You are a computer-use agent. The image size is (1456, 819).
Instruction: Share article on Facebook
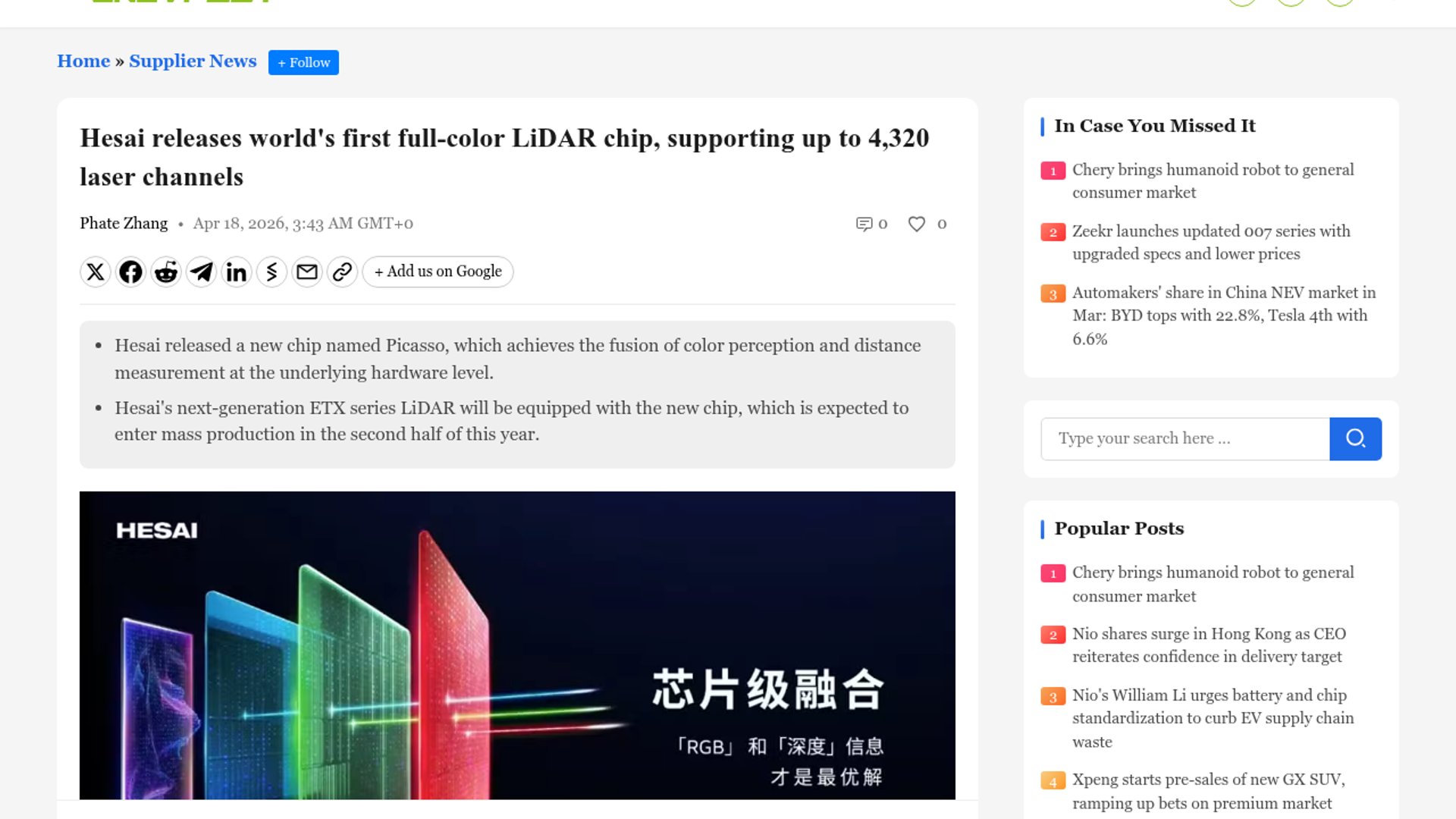pyautogui.click(x=130, y=271)
